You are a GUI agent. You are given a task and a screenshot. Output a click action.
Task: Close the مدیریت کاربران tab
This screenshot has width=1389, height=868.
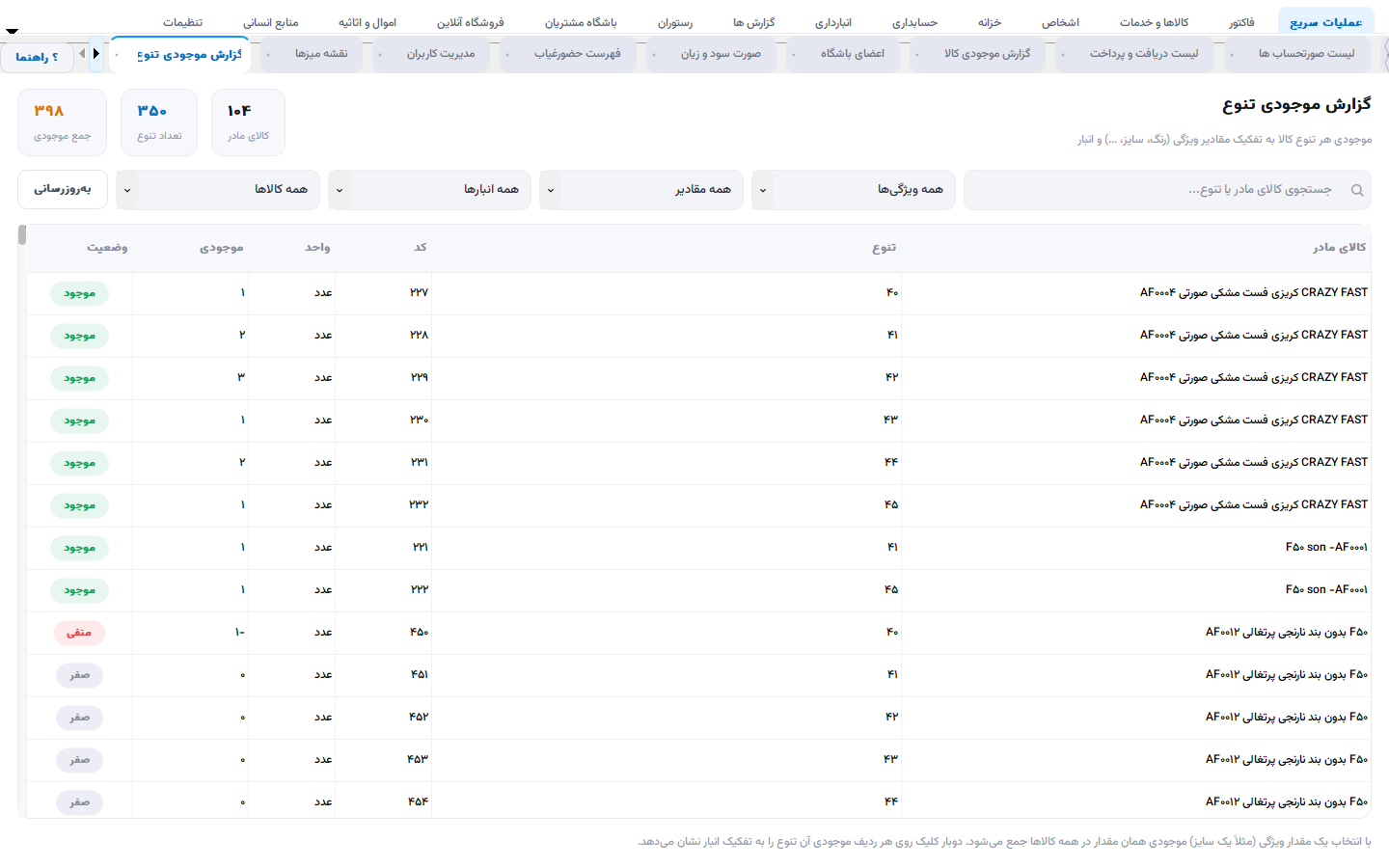coord(380,54)
